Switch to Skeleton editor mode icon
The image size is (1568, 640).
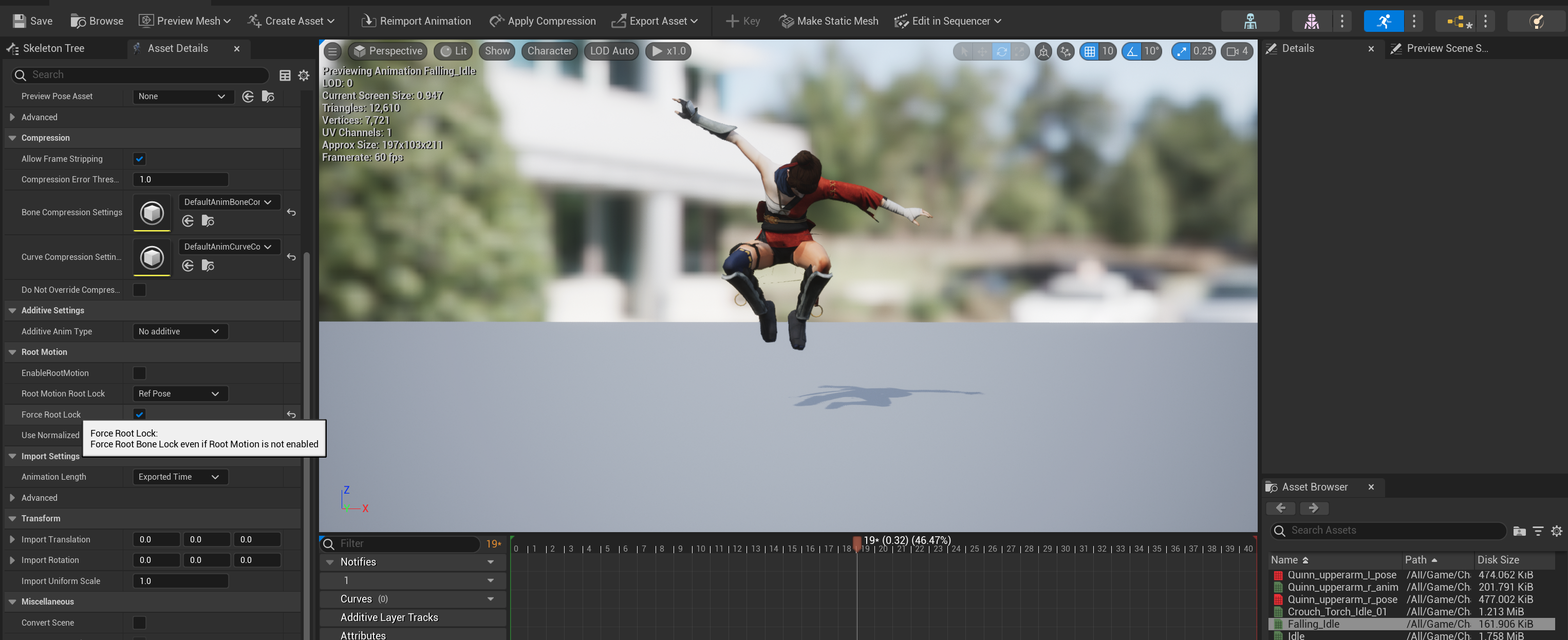click(x=1249, y=21)
